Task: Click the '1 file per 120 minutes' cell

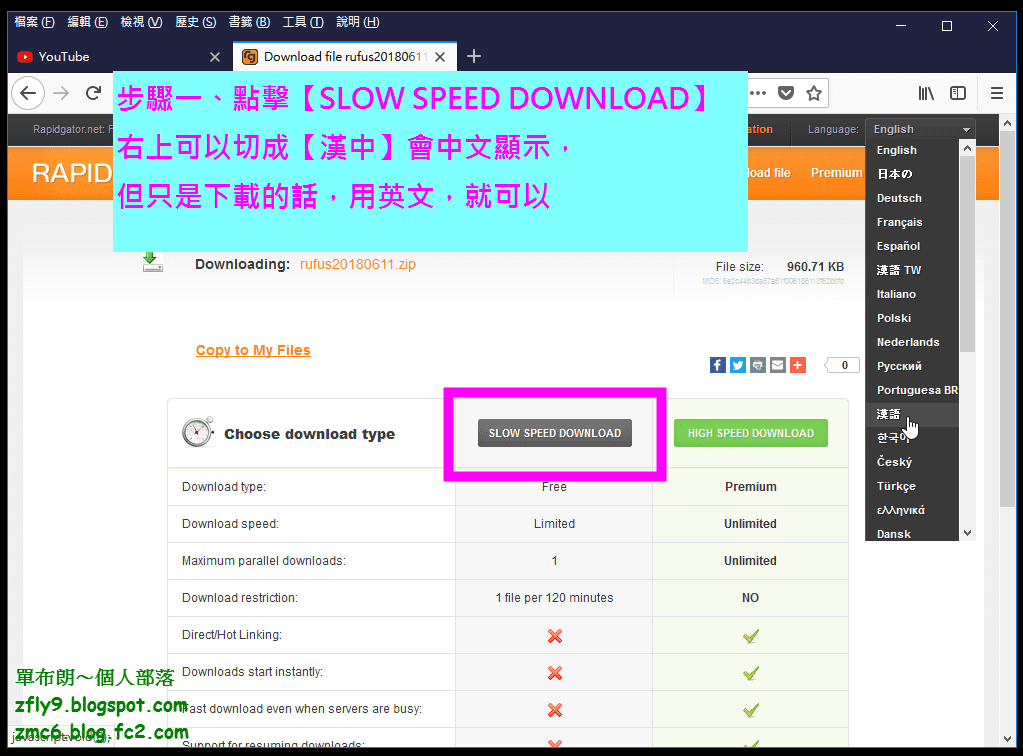Action: pos(554,597)
